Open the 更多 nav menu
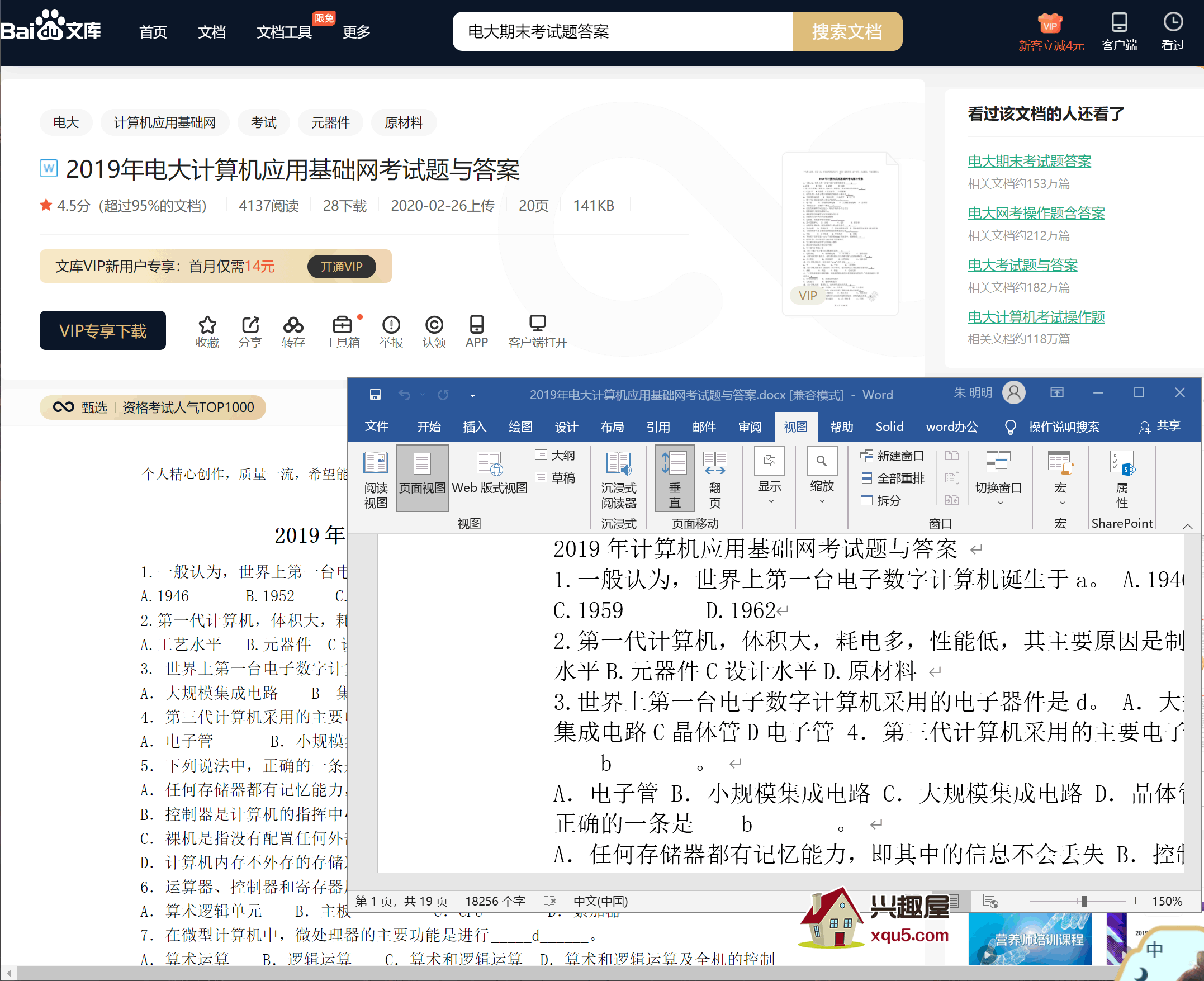1204x981 pixels. click(x=357, y=32)
